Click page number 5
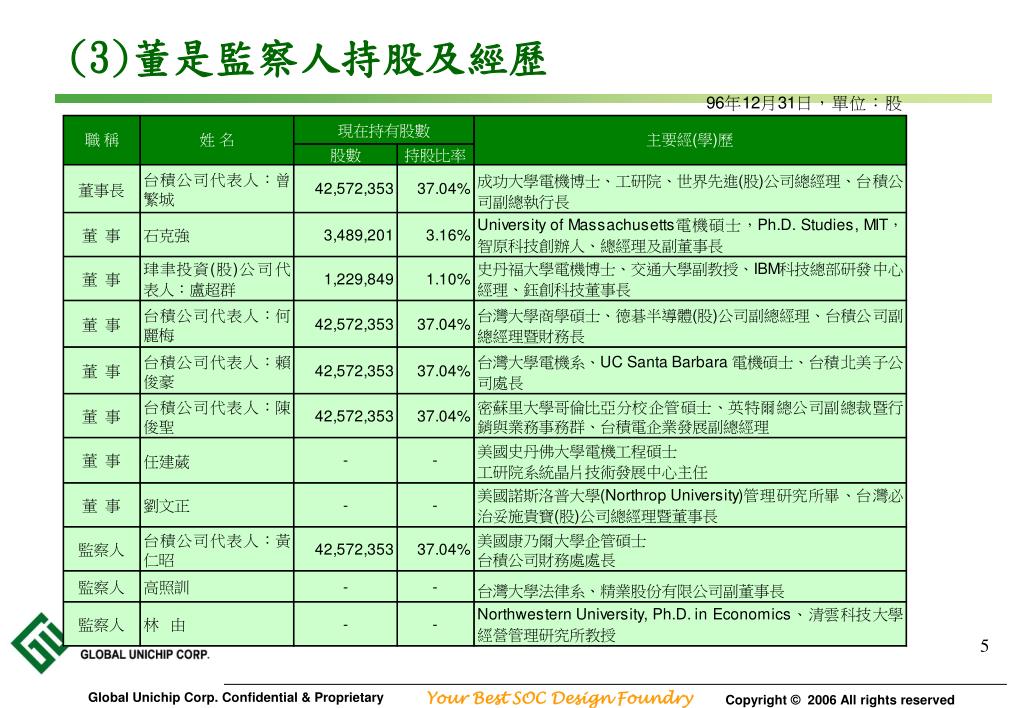This screenshot has height=708, width=1023. tap(985, 646)
